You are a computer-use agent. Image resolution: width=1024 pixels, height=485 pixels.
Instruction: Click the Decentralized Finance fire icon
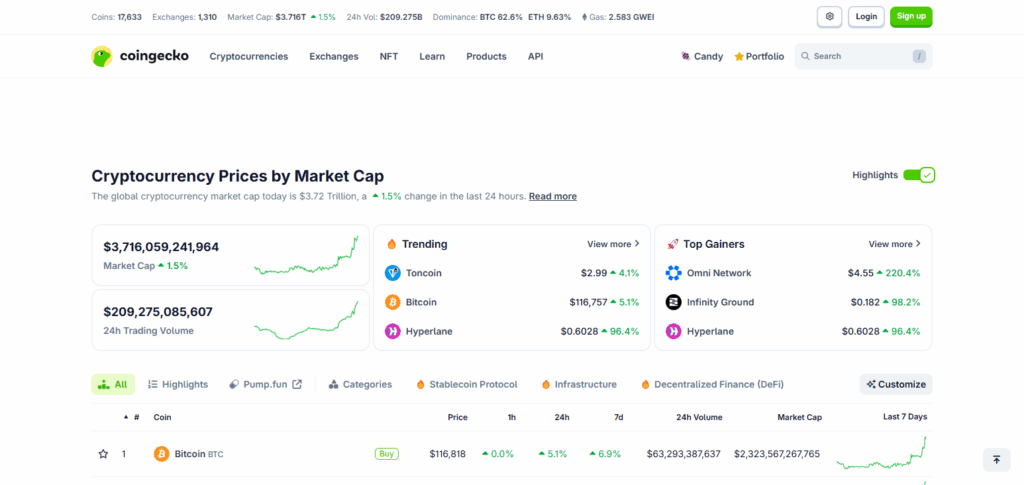645,384
